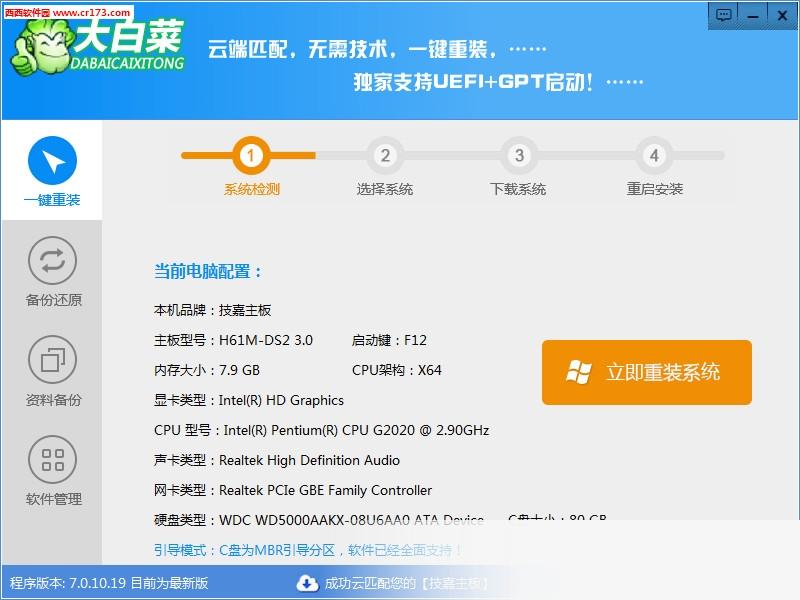Screen dimensions: 800x600
Task: Open the 资料备份 data backup icon
Action: pos(52,360)
